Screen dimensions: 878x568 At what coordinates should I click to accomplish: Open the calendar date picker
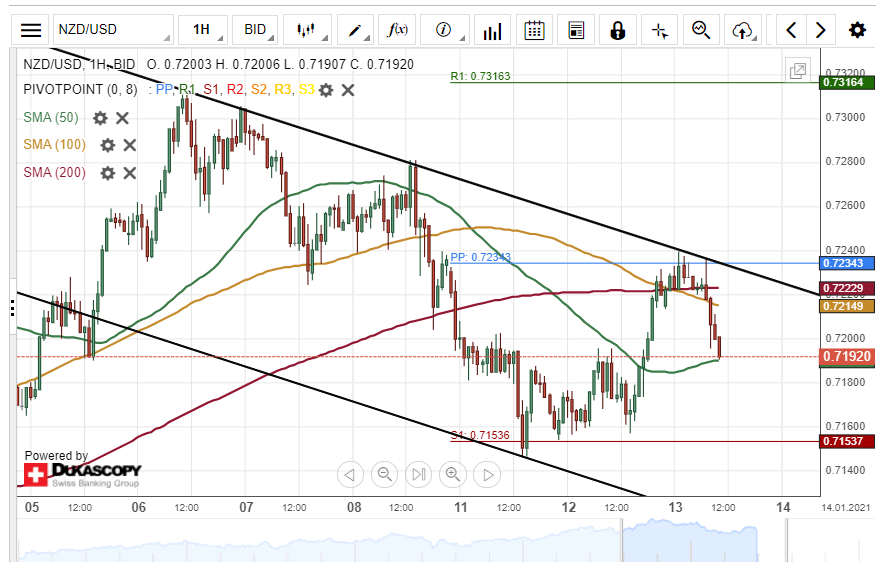[534, 30]
